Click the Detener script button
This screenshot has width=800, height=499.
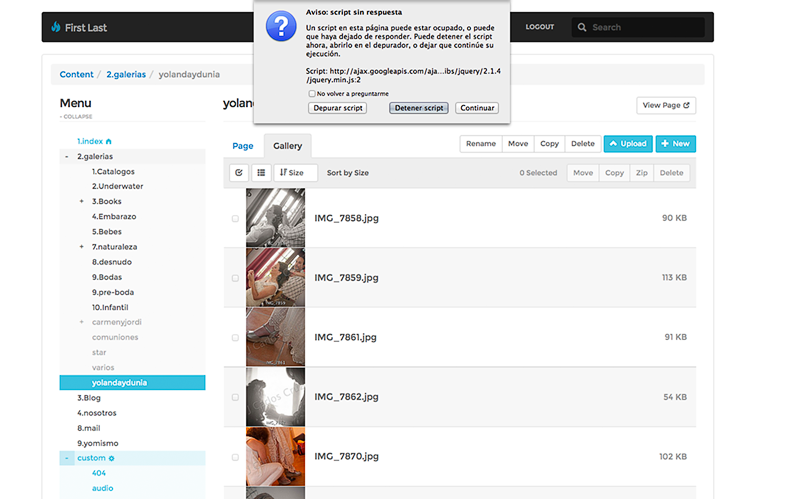coord(419,108)
